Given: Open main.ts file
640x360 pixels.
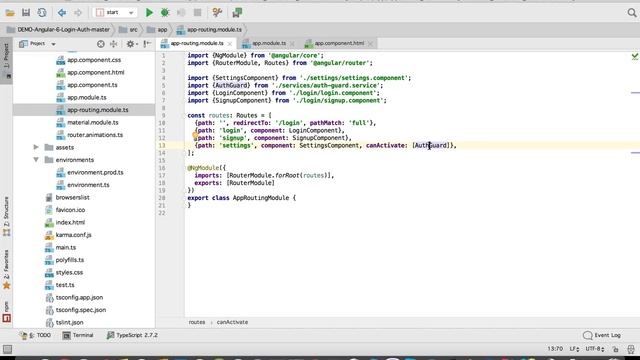Looking at the screenshot, I should pos(60,247).
